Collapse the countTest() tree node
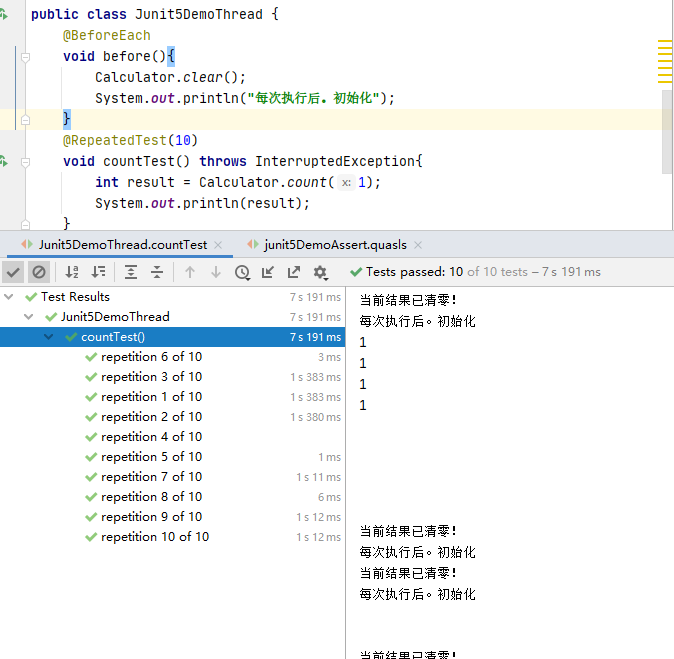The height and width of the screenshot is (659, 674). coord(49,337)
